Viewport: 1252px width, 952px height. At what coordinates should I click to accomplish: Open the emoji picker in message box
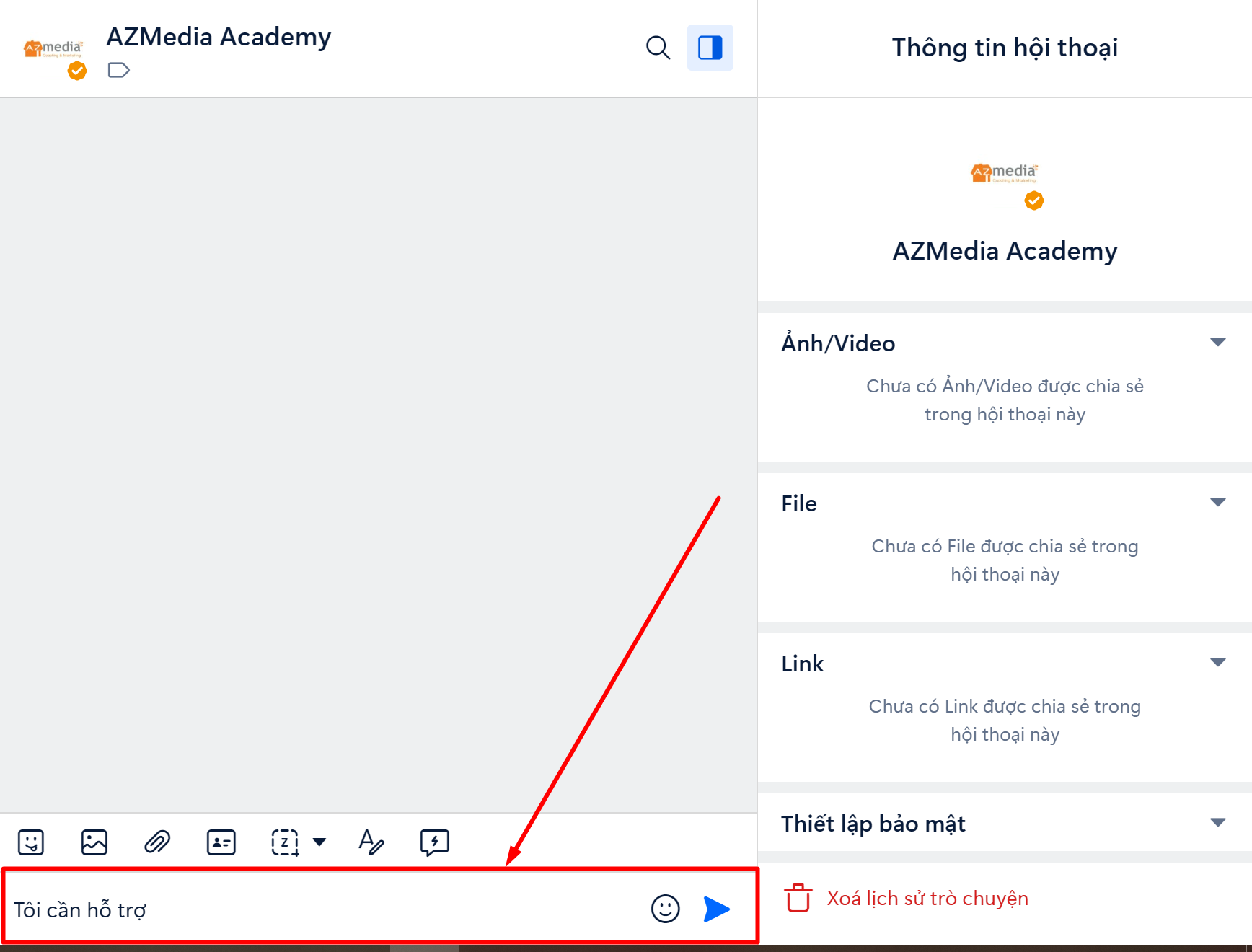click(665, 909)
